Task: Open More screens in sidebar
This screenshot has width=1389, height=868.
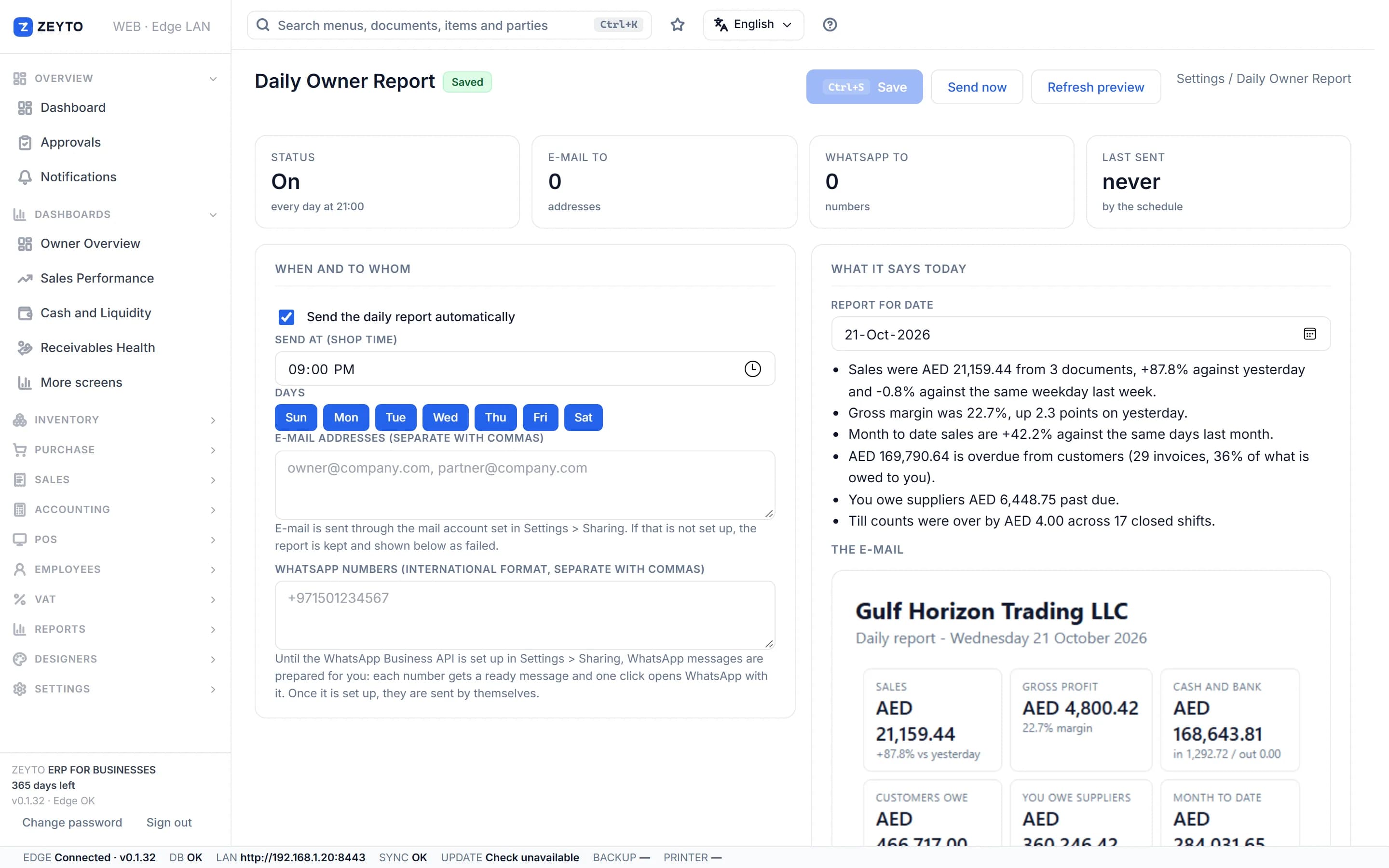Action: coord(115,382)
